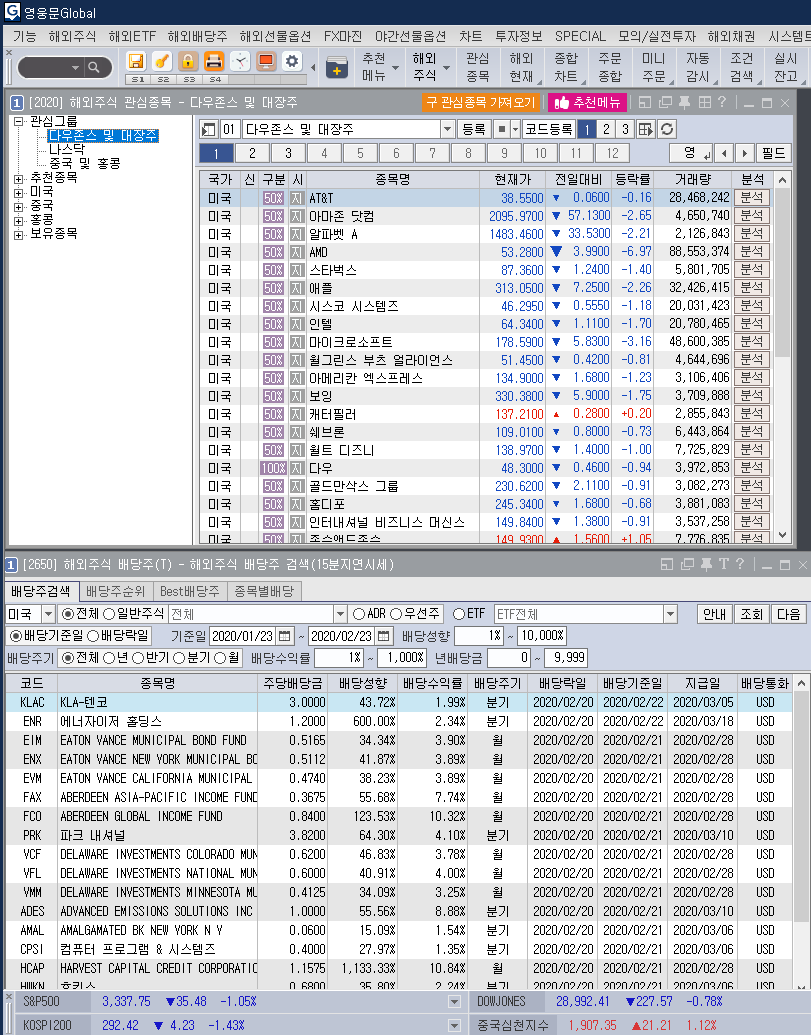Switch to Best배당주 tab
Viewport: 811px width, 1035px height.
click(189, 591)
